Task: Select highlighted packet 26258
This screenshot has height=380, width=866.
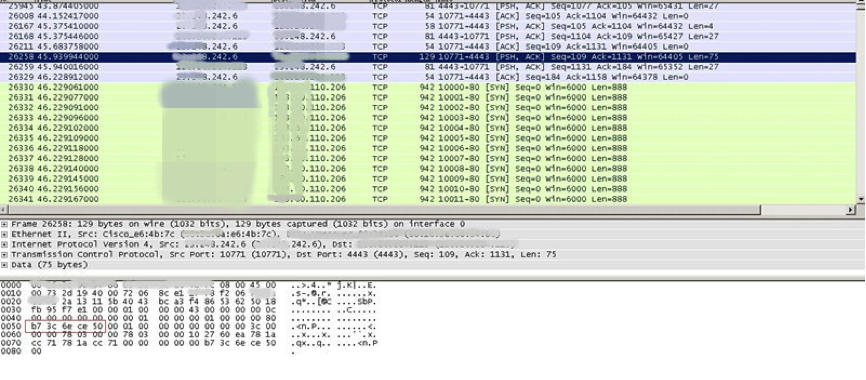Action: click(428, 56)
